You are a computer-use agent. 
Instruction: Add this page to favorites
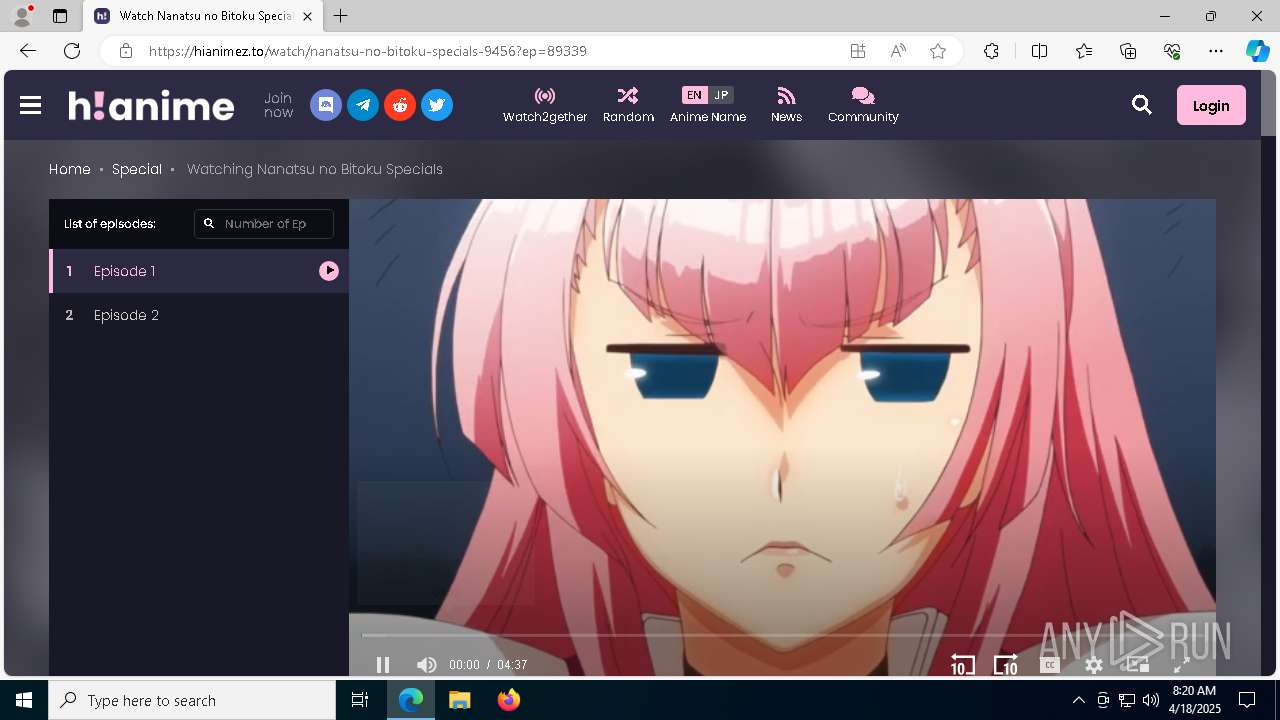[938, 51]
